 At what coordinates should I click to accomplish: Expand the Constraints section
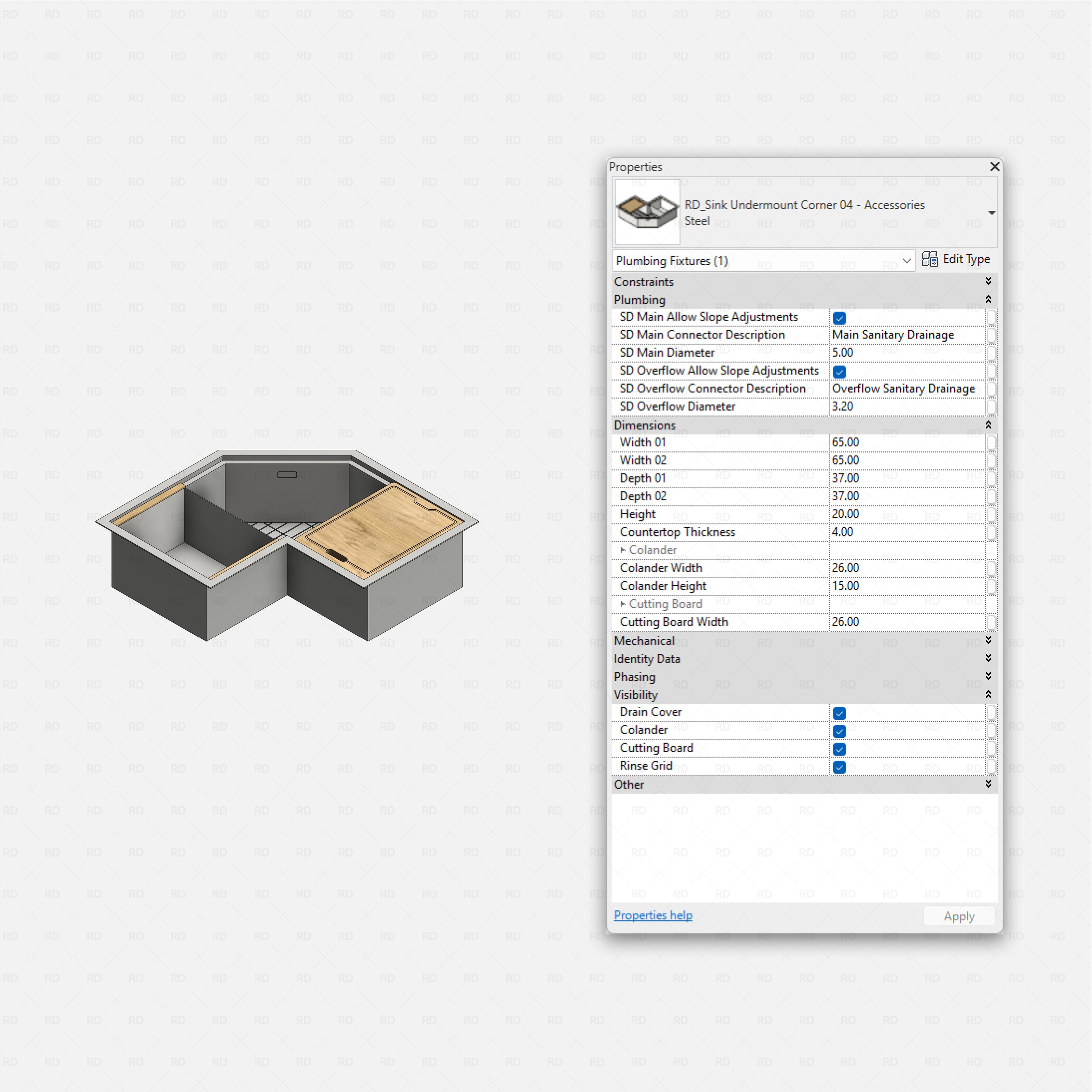pos(989,281)
